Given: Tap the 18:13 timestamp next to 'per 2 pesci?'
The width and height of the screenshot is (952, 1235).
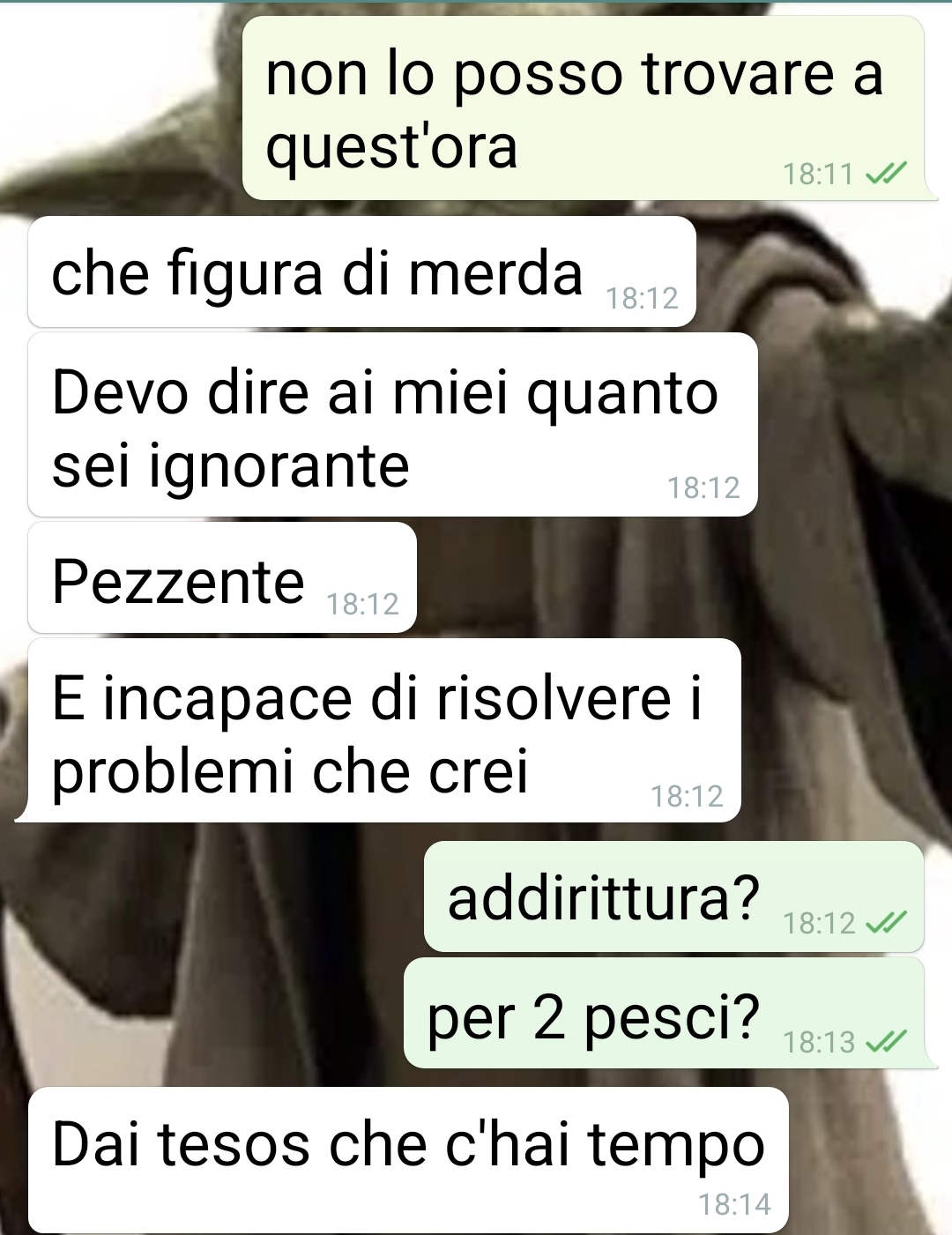Looking at the screenshot, I should 819,1042.
